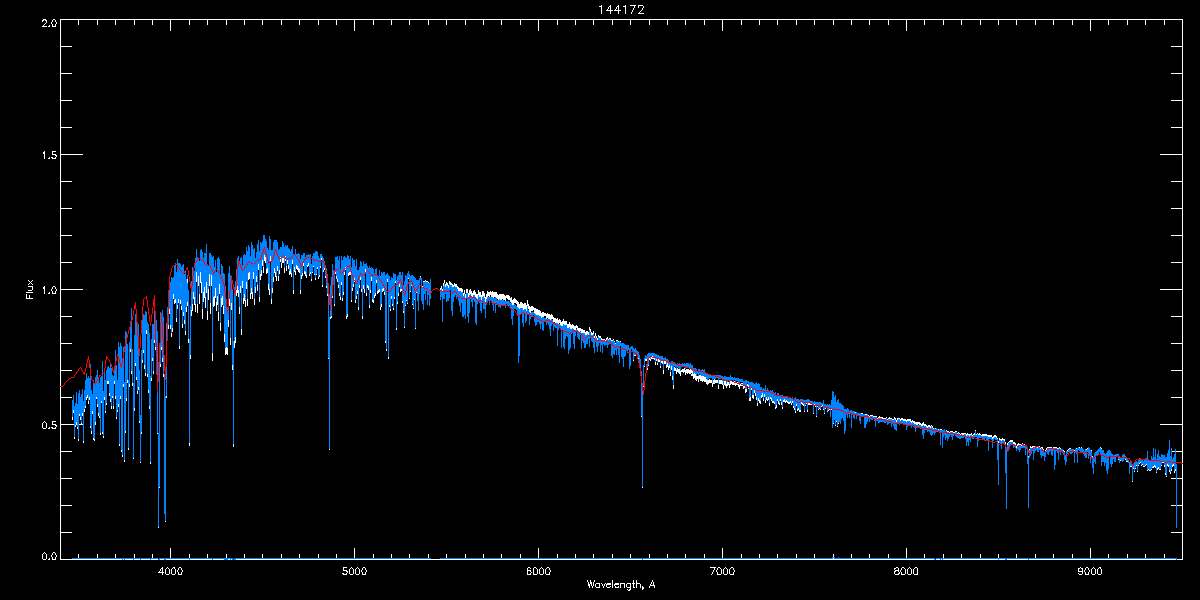Viewport: 1200px width, 600px height.
Task: Select the 1.0 flux tick label
Action: [x=48, y=290]
